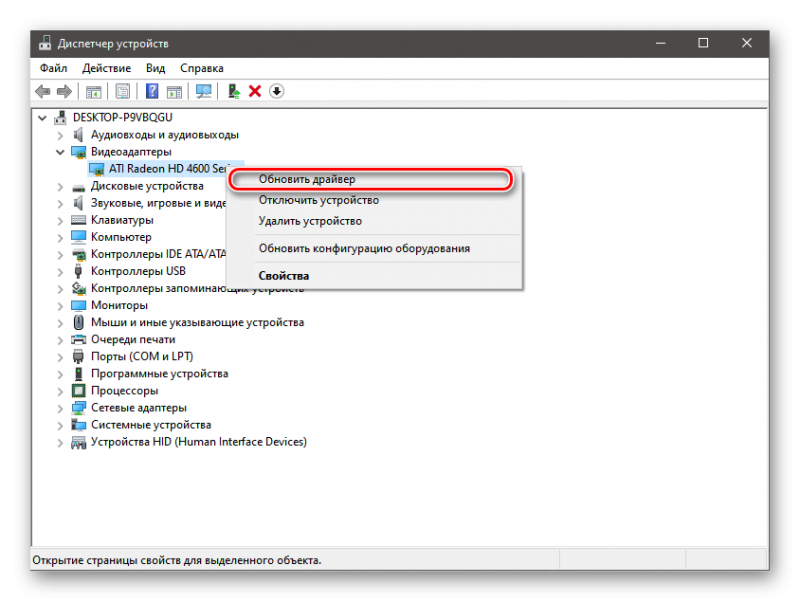Click the mouse icon of Мыши и иные указывающие устройства
The image size is (800, 602).
tap(78, 322)
